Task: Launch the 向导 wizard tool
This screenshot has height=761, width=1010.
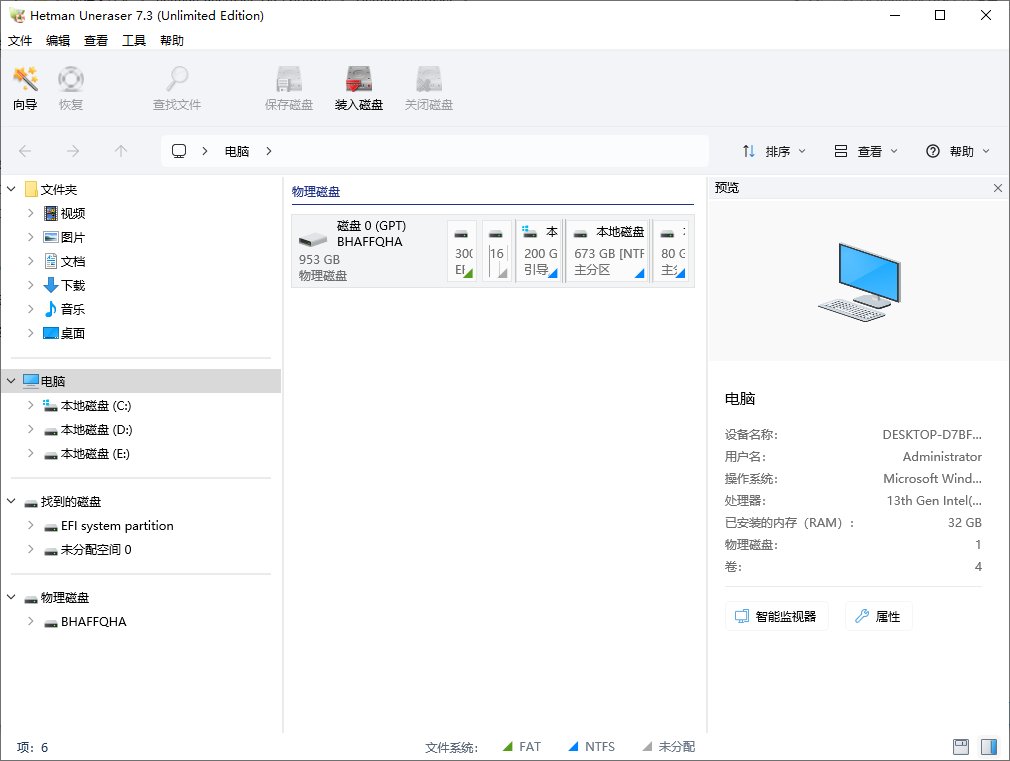Action: pos(25,88)
